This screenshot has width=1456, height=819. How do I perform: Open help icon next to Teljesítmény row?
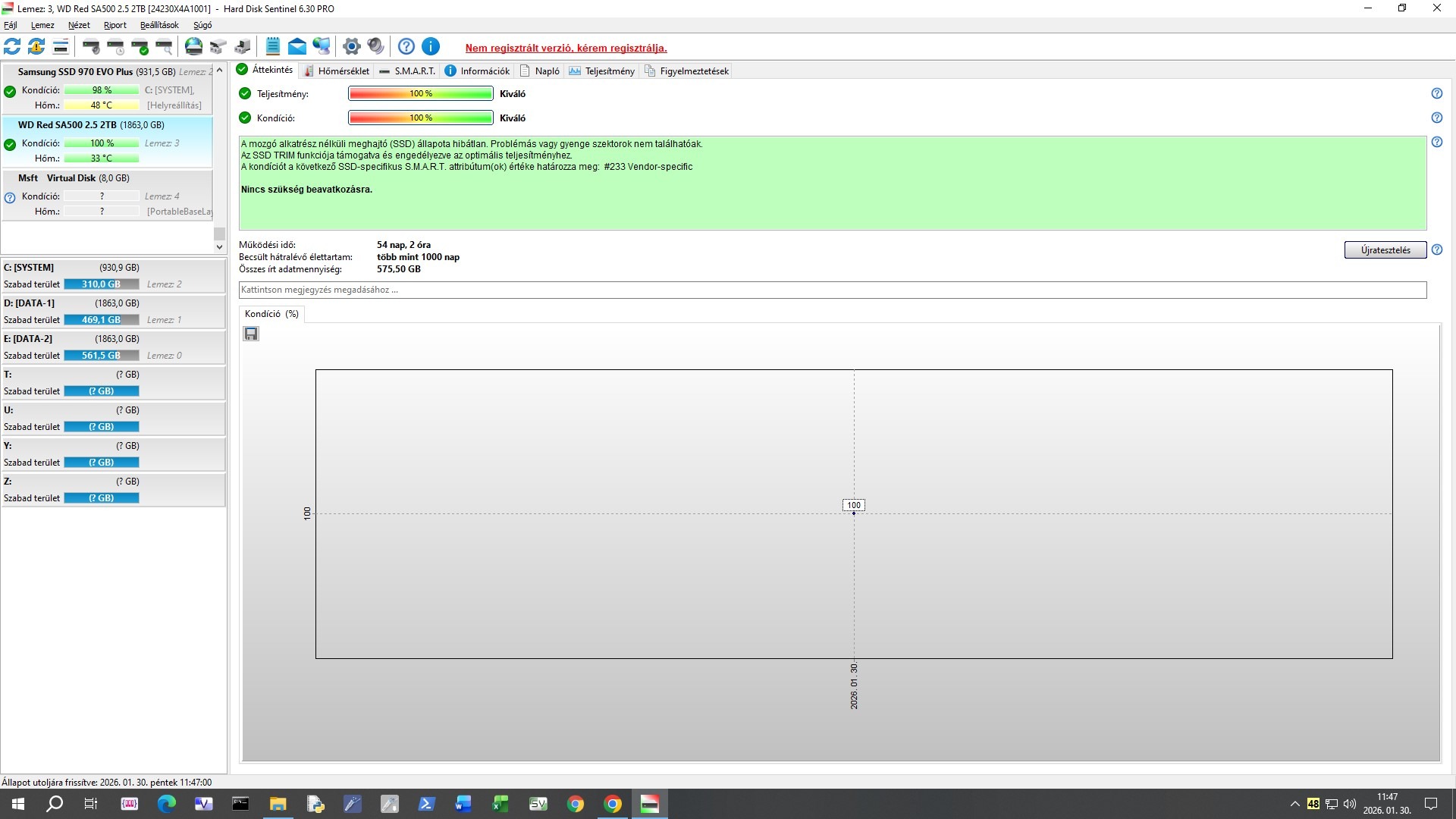(1436, 93)
